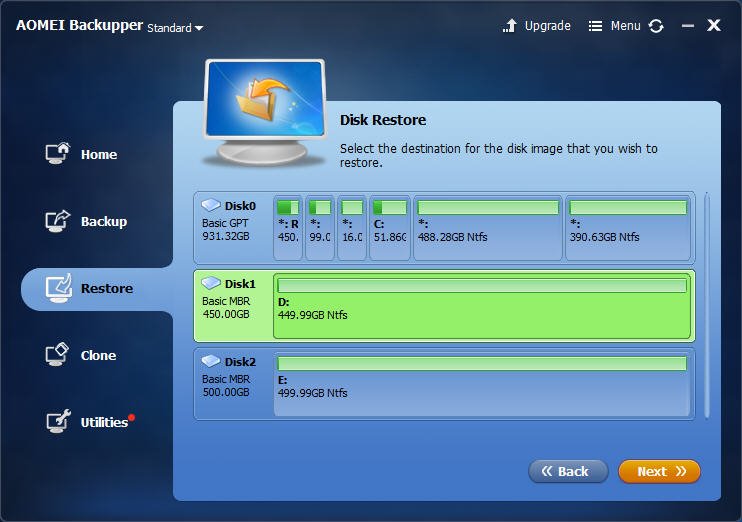Click the D: partition usage bar

tap(482, 285)
